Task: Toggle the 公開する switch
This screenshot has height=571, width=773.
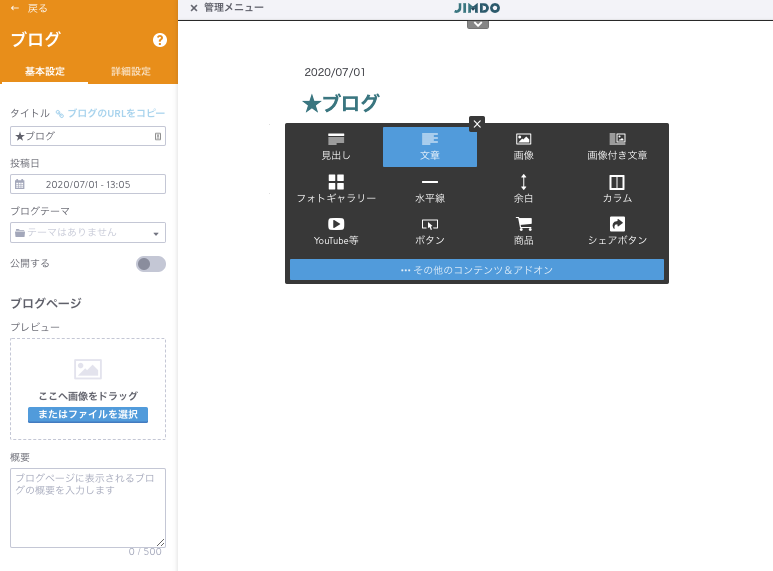Action: (x=151, y=264)
